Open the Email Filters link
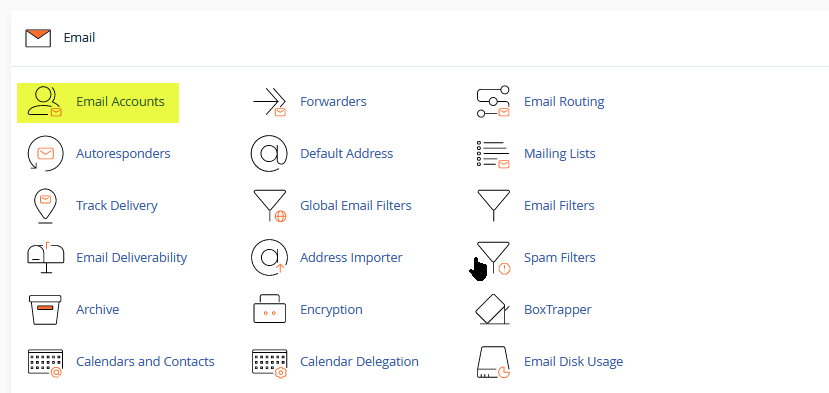 [x=559, y=205]
